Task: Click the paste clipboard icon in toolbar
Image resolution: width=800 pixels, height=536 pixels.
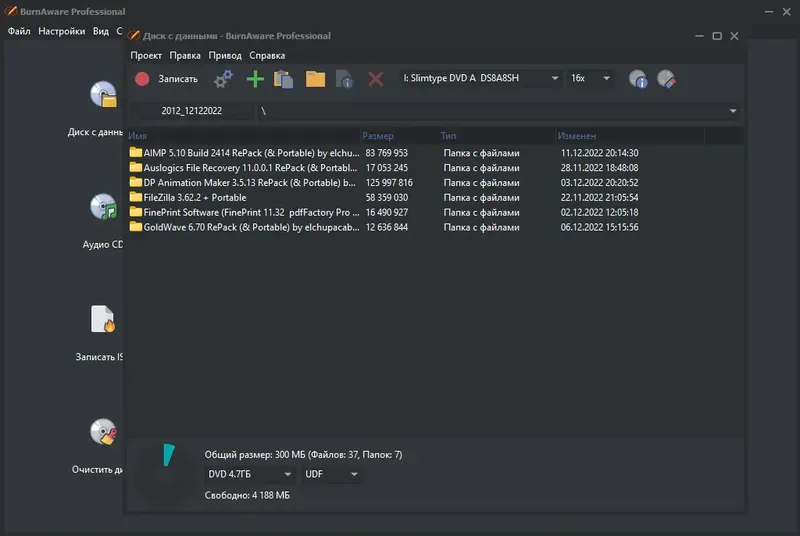Action: (x=284, y=79)
